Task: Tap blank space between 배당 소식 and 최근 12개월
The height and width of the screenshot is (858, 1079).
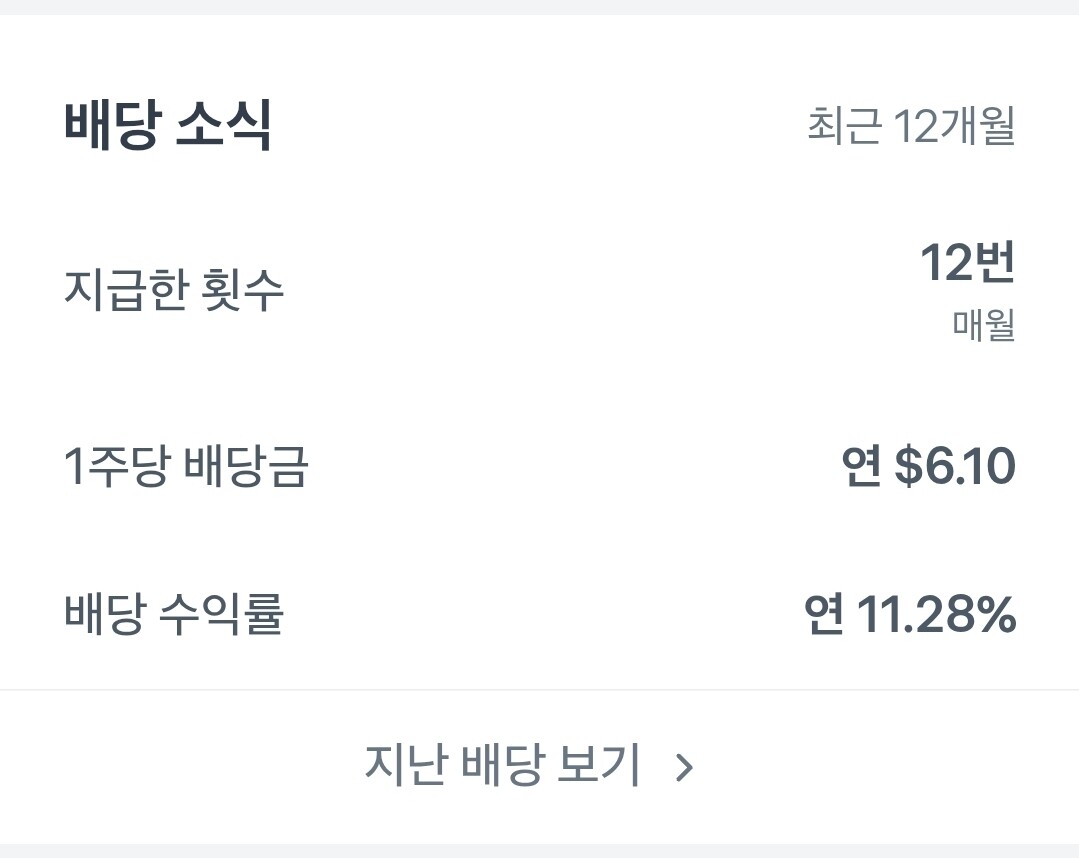Action: point(540,127)
